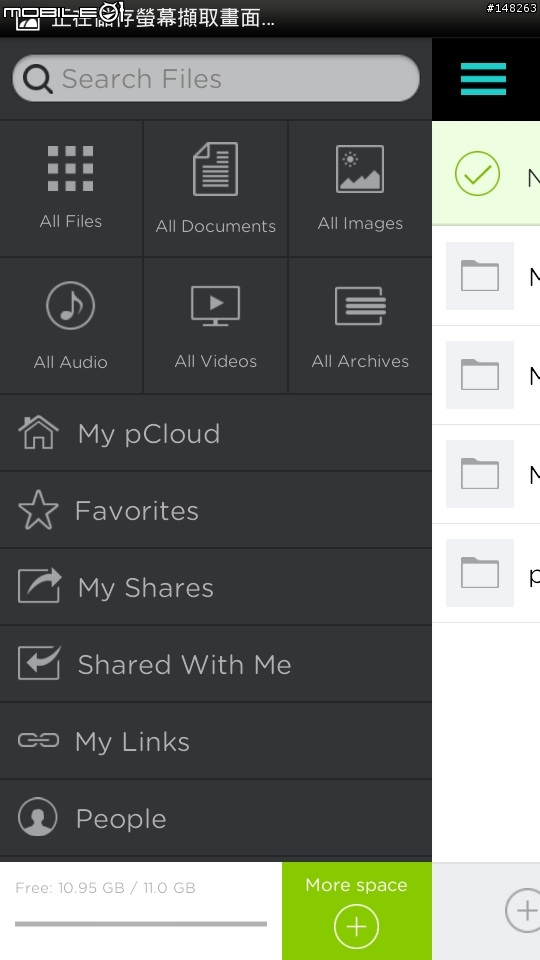This screenshot has height=960, width=540.
Task: Click the magnifier icon in search bar
Action: point(38,79)
